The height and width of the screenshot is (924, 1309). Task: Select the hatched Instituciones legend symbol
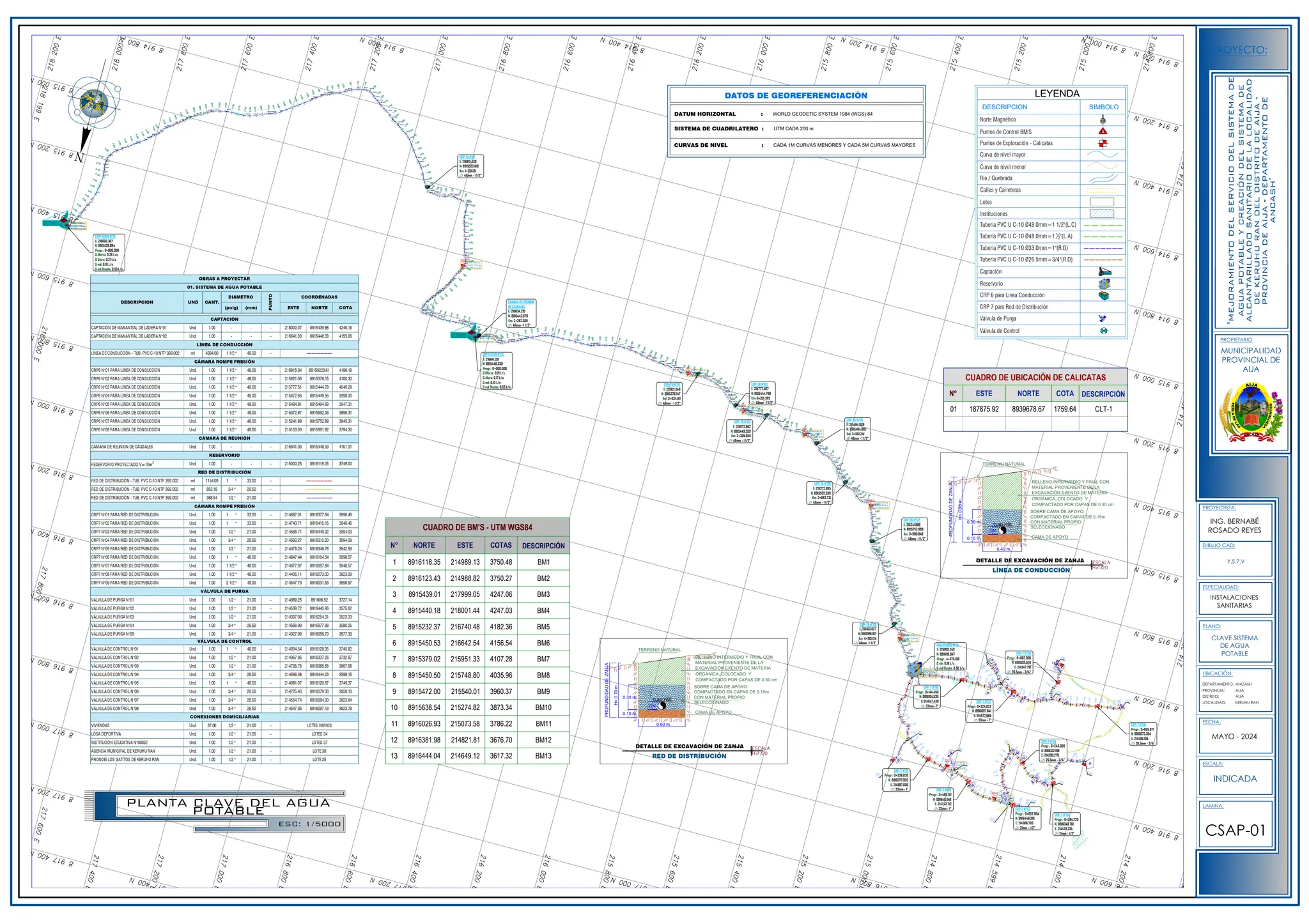[1102, 214]
